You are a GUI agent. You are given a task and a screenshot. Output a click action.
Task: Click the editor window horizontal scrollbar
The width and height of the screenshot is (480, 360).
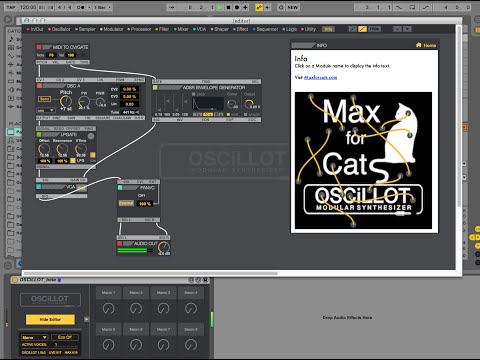[152, 273]
